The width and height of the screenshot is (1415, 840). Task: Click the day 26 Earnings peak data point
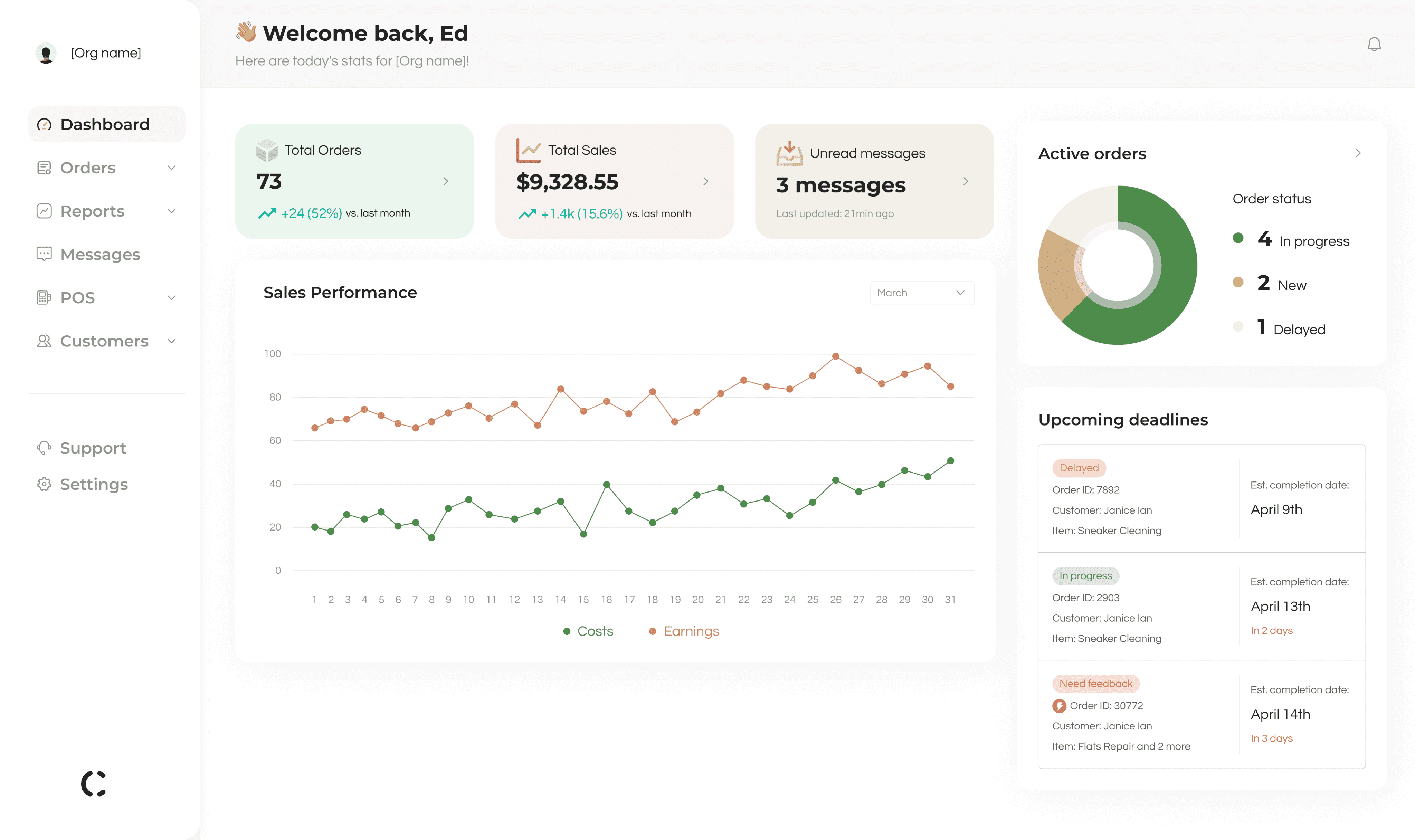click(x=835, y=356)
